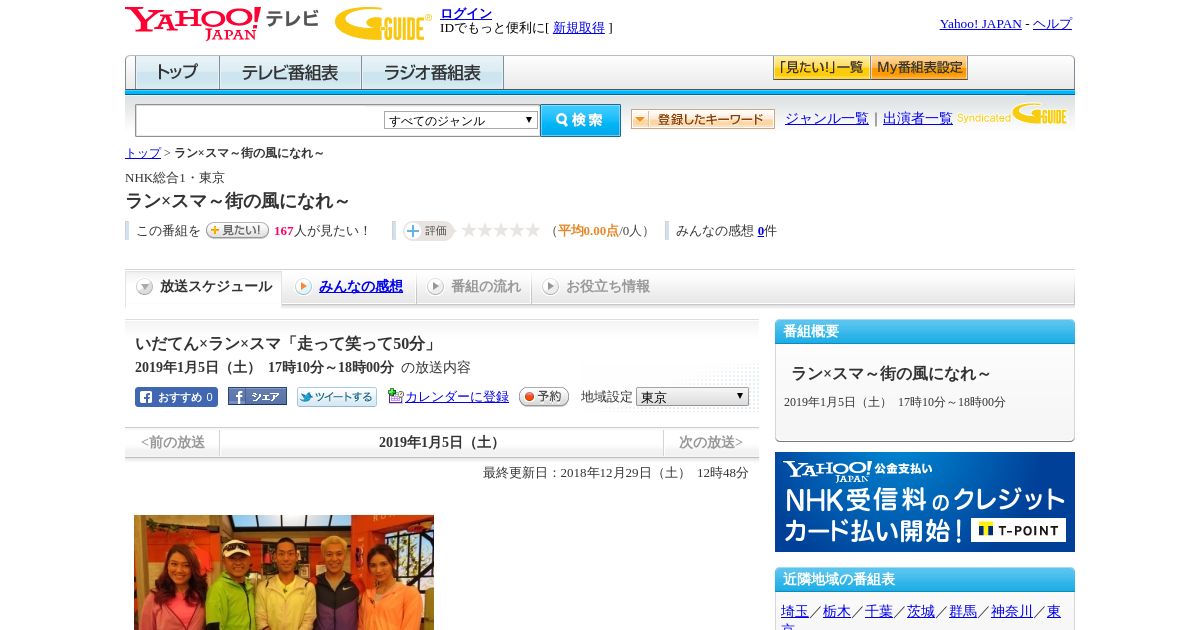Click the 近隣地域の番組表 panel header
The height and width of the screenshot is (630, 1200).
[925, 580]
